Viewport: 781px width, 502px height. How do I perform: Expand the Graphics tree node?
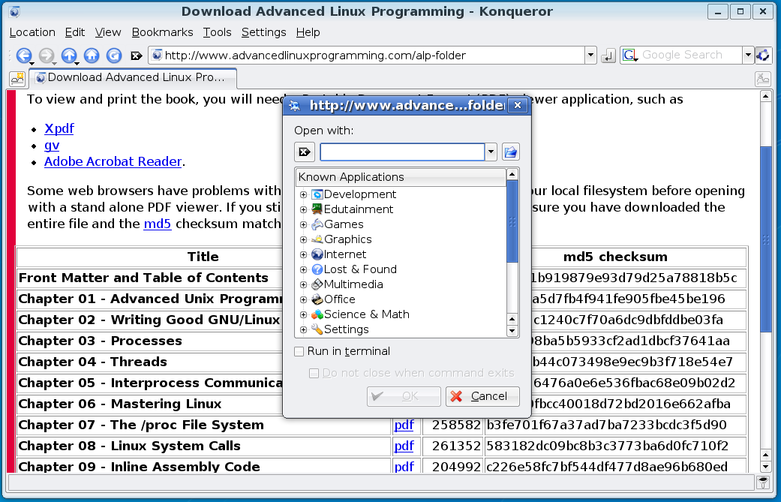[x=303, y=240]
